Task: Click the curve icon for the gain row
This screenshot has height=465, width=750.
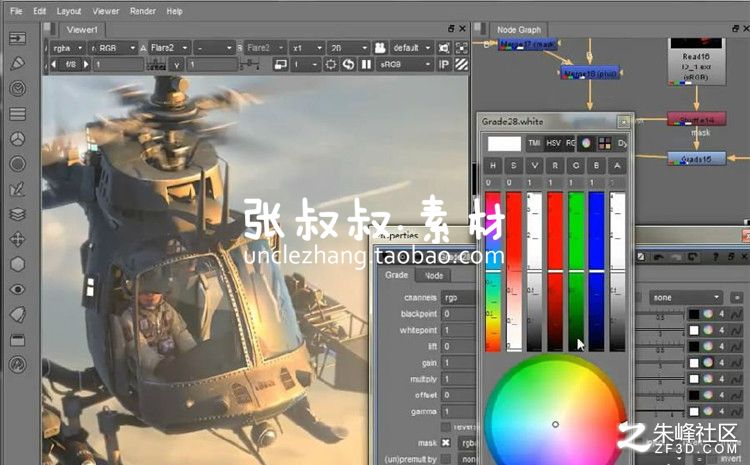Action: tap(736, 363)
